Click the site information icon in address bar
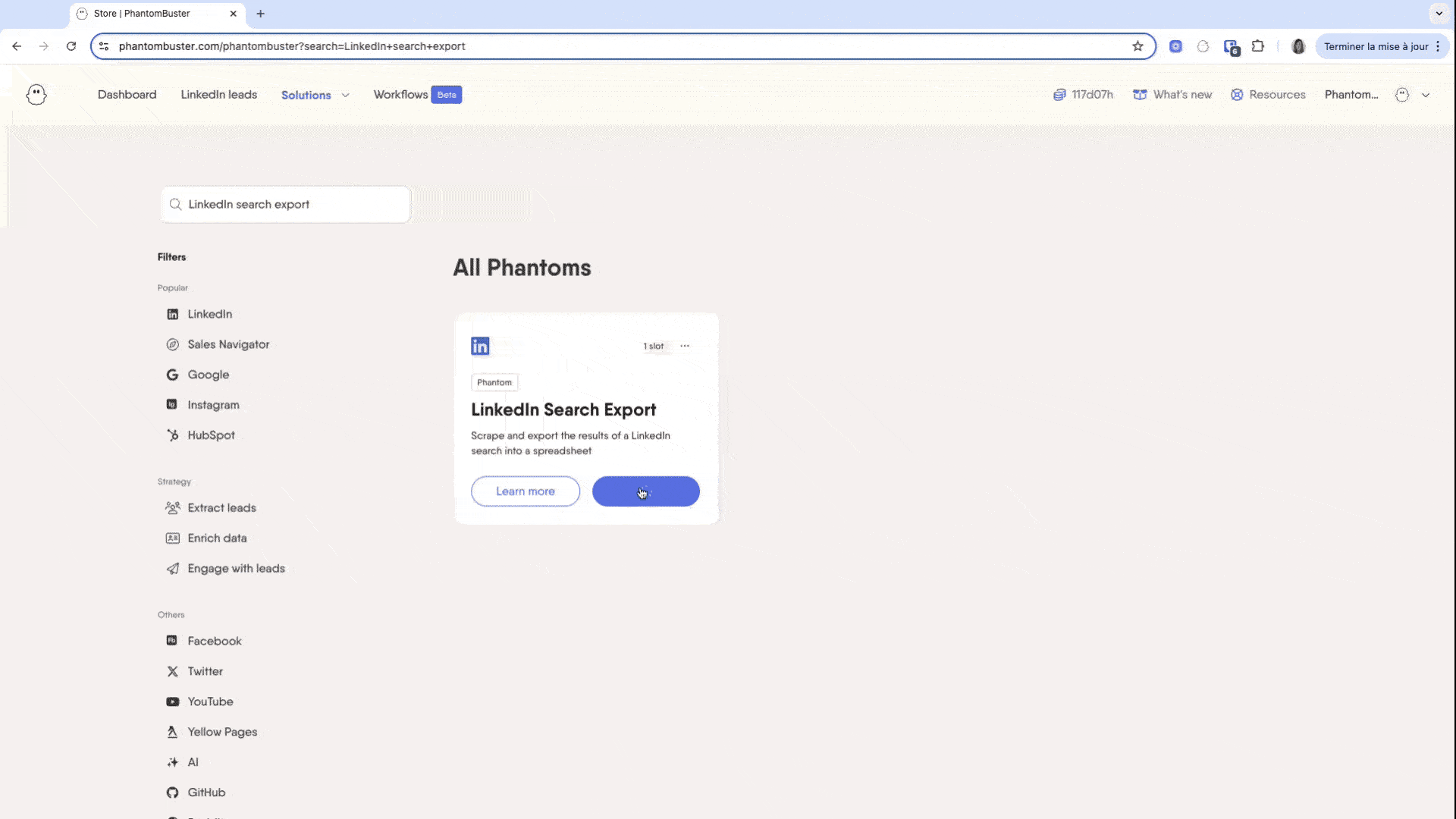The width and height of the screenshot is (1456, 819). point(104,46)
